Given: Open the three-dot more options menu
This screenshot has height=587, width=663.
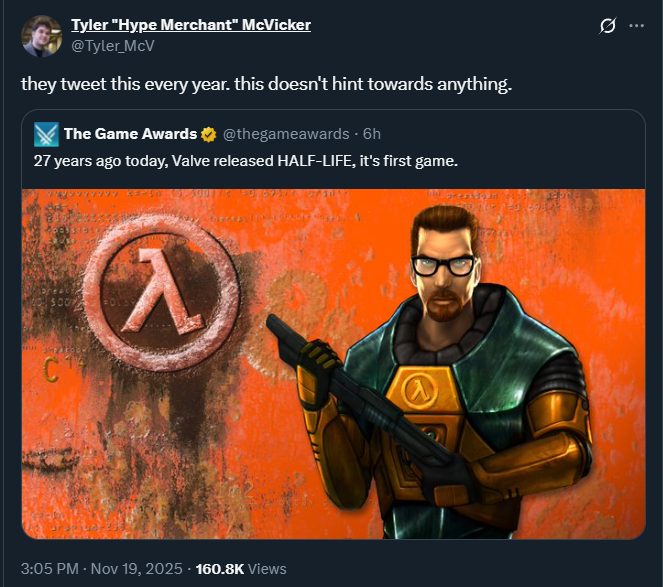Looking at the screenshot, I should coord(636,26).
